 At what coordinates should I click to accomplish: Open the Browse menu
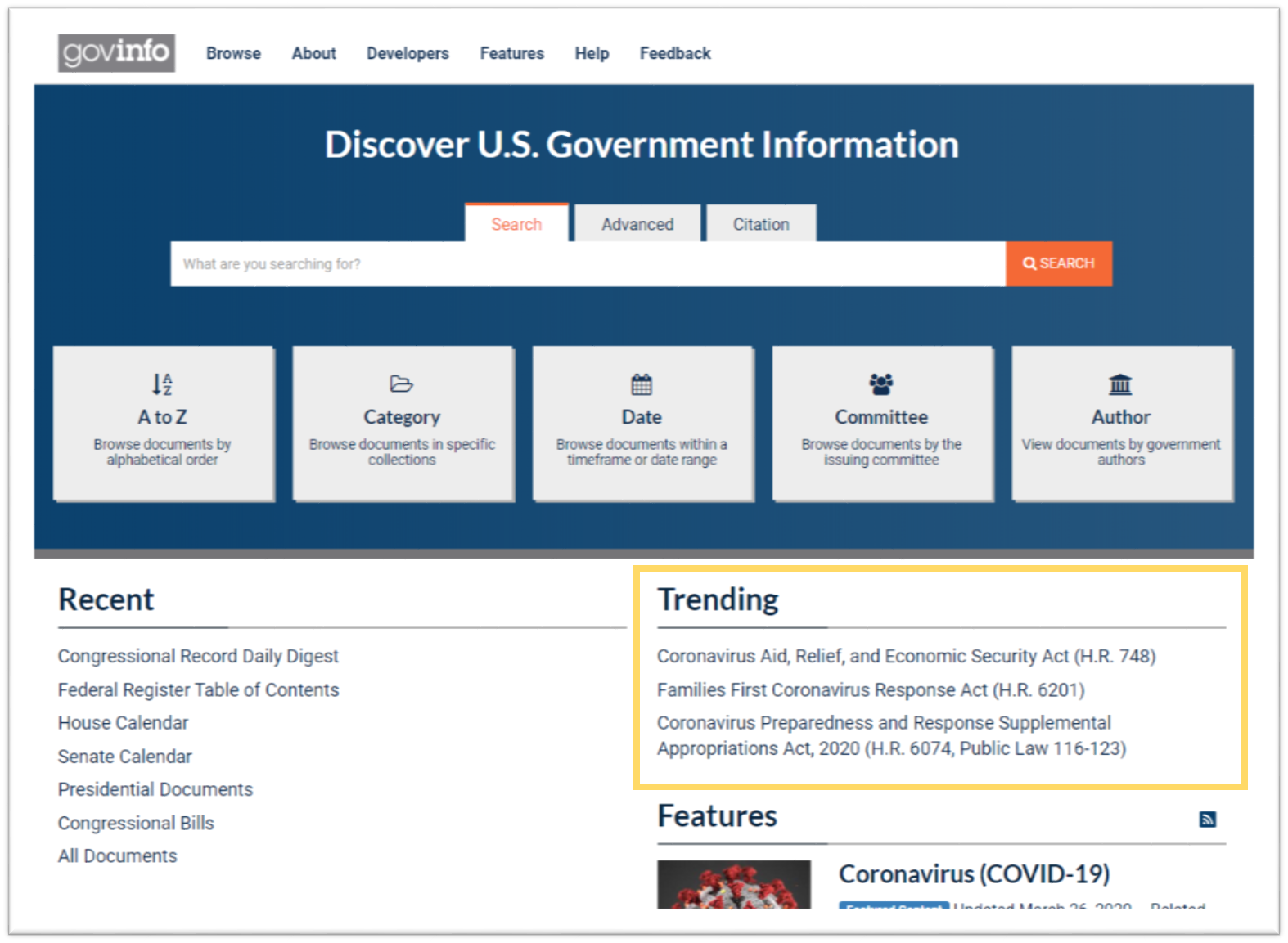point(233,53)
